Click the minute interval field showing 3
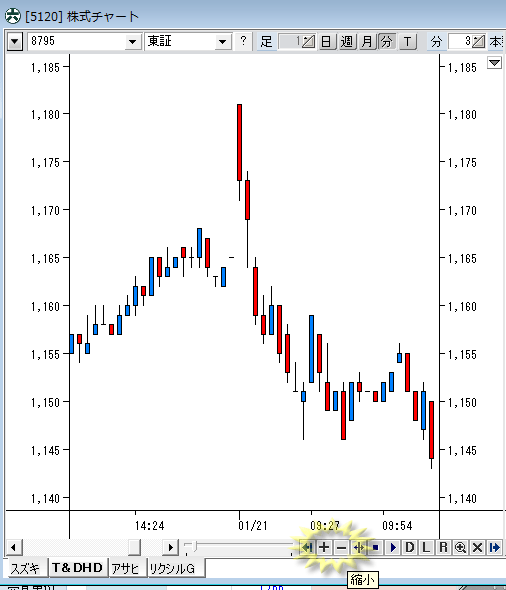Viewport: 506px width, 590px height. pos(460,41)
